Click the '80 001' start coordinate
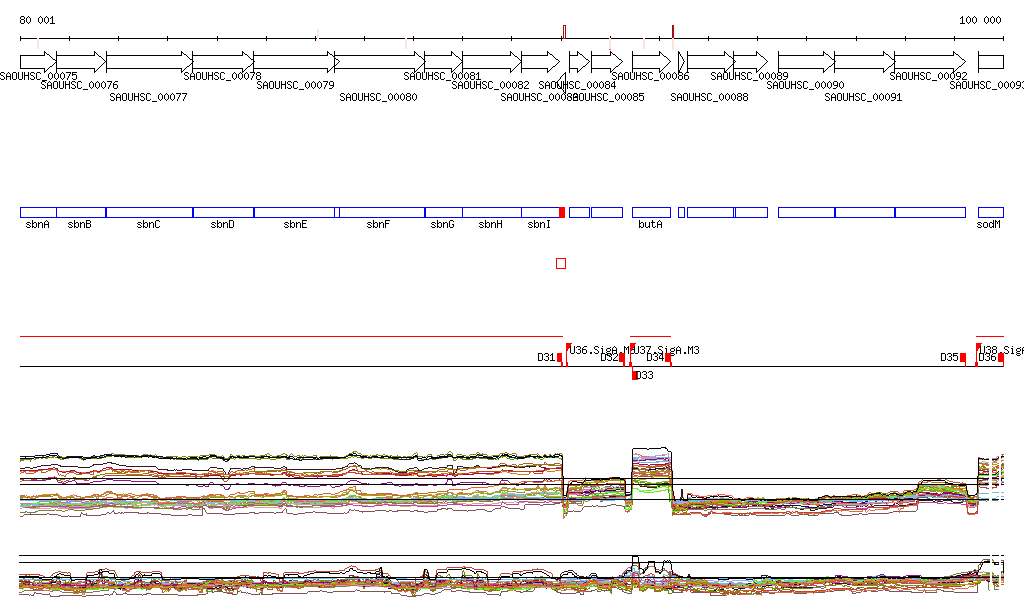The image size is (1024, 611). (37, 20)
